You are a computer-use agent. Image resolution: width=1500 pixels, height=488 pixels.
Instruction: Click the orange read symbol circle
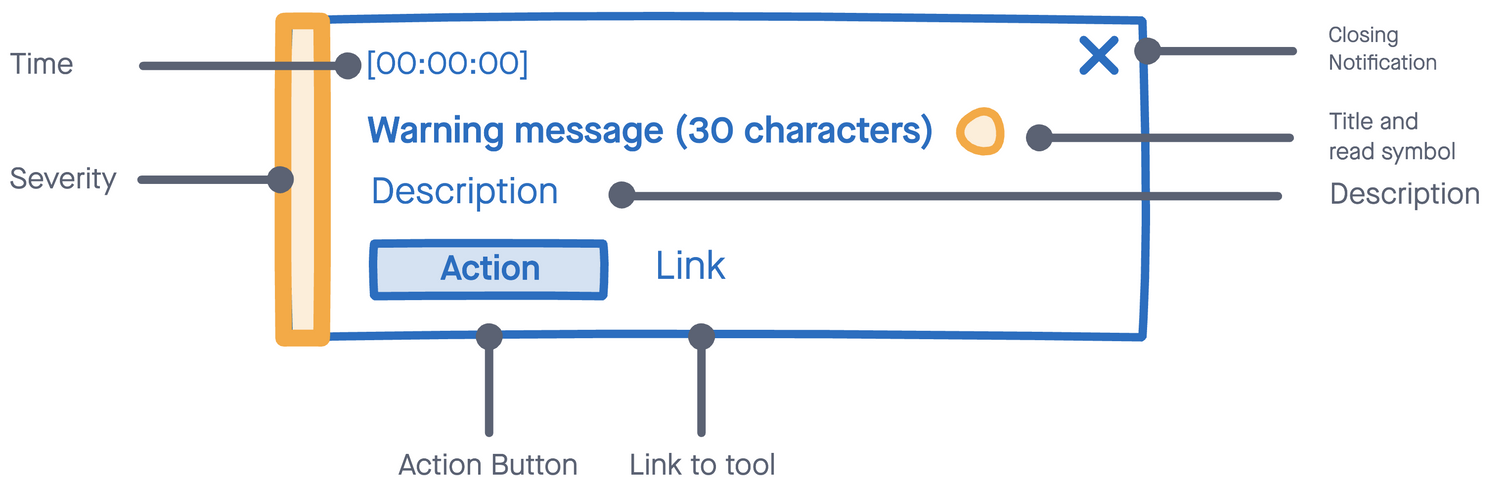(x=980, y=132)
